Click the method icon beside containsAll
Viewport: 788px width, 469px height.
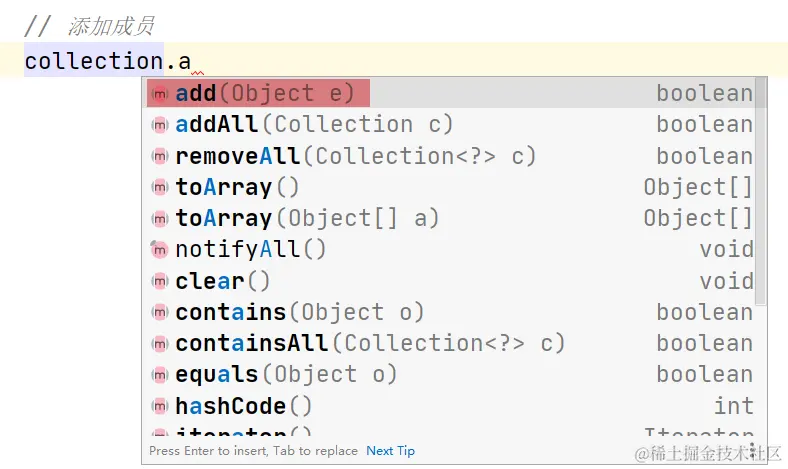point(159,344)
